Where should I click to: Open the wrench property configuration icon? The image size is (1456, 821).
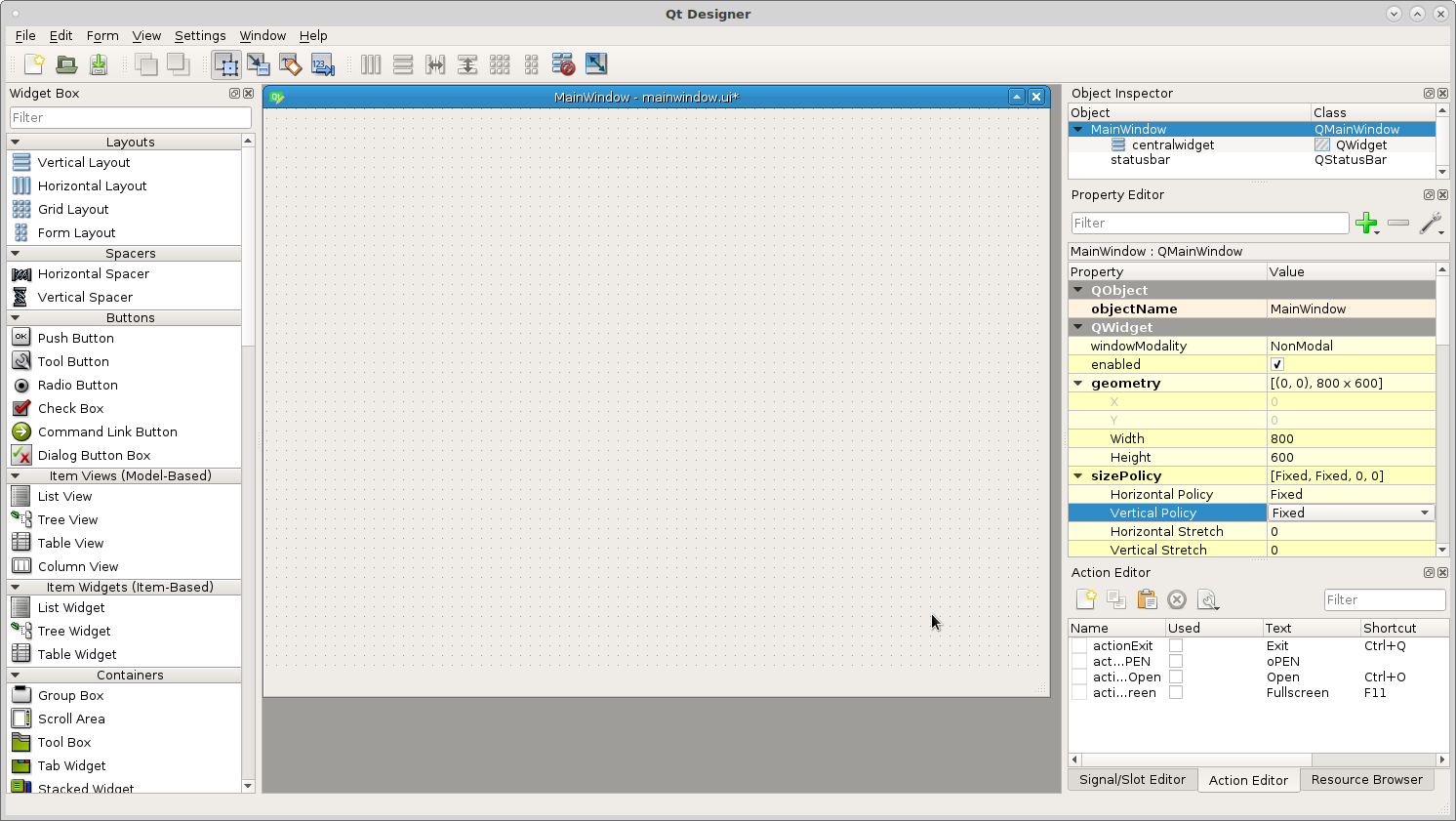1431,224
